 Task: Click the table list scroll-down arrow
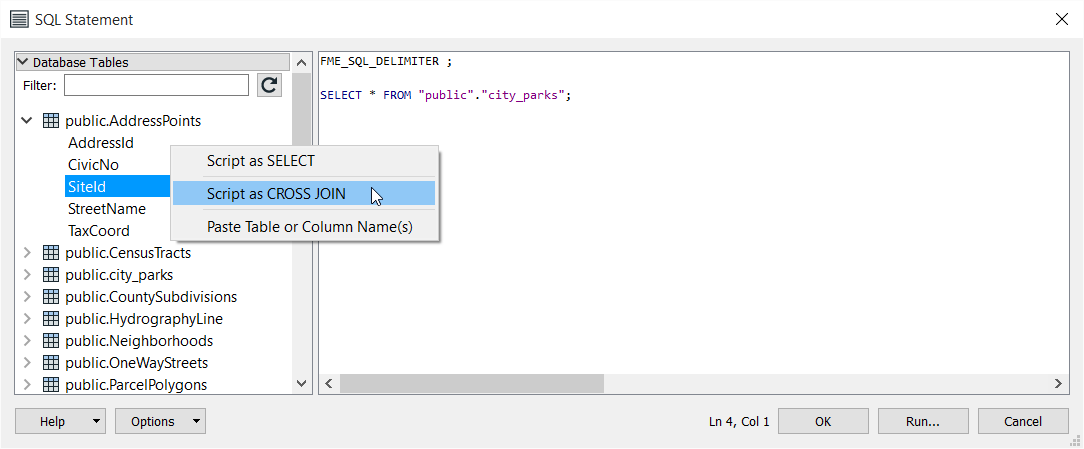tap(301, 384)
